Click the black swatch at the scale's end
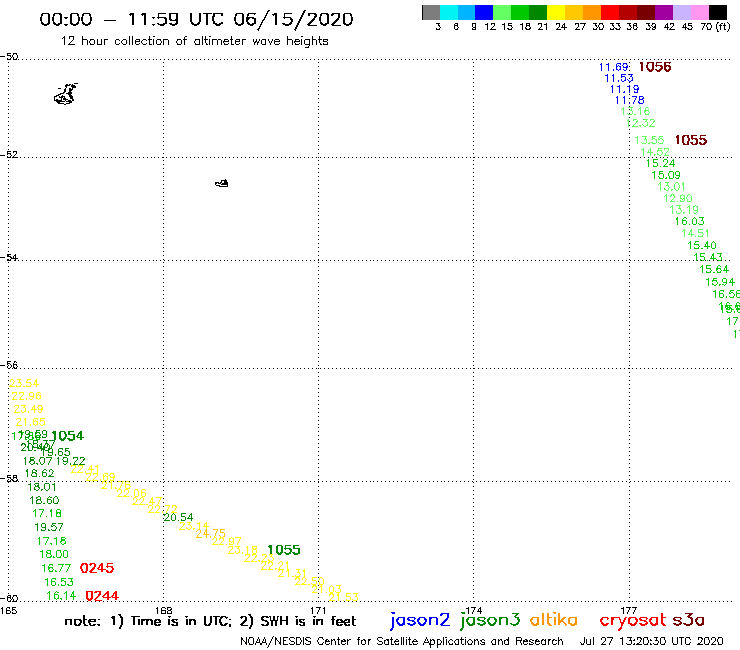740x650 pixels. [717, 12]
